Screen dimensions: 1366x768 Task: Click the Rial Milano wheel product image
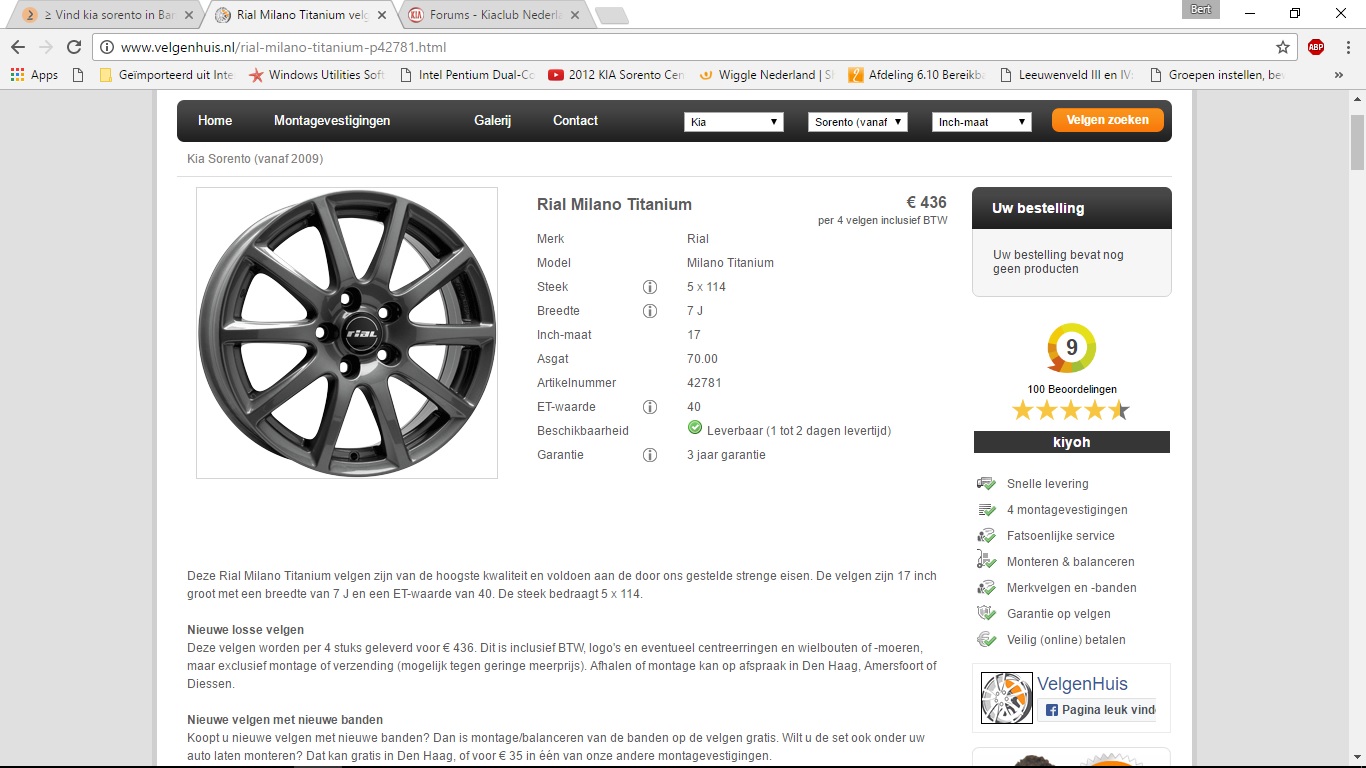pyautogui.click(x=347, y=333)
